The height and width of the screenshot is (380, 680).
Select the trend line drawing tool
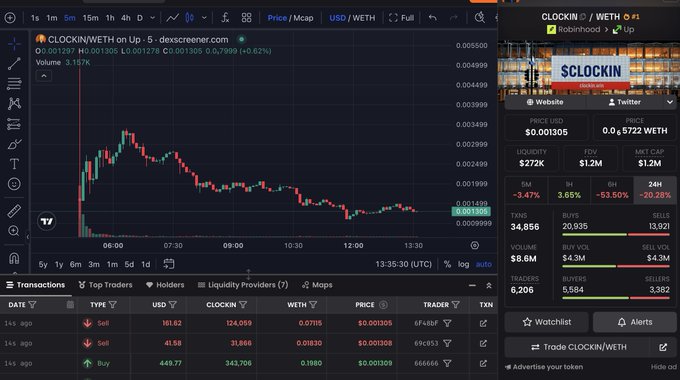[14, 63]
